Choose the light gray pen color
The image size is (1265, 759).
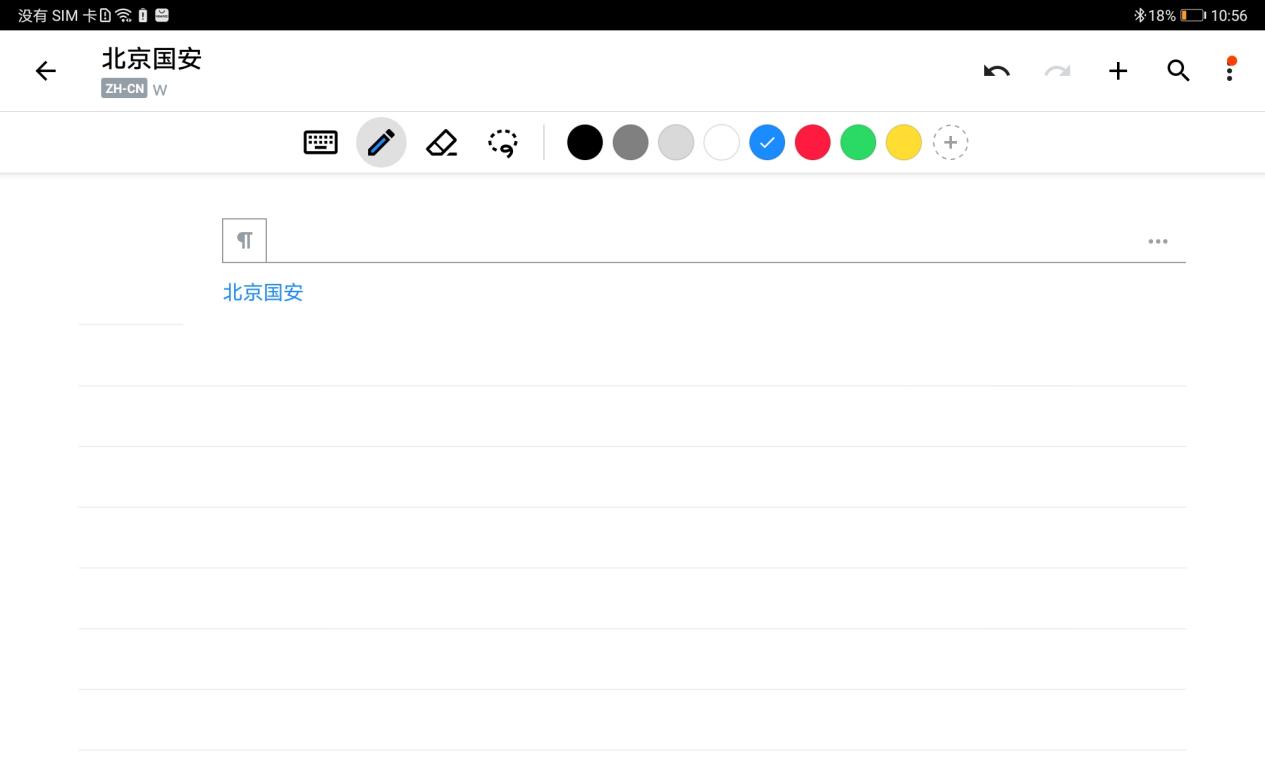pos(676,143)
